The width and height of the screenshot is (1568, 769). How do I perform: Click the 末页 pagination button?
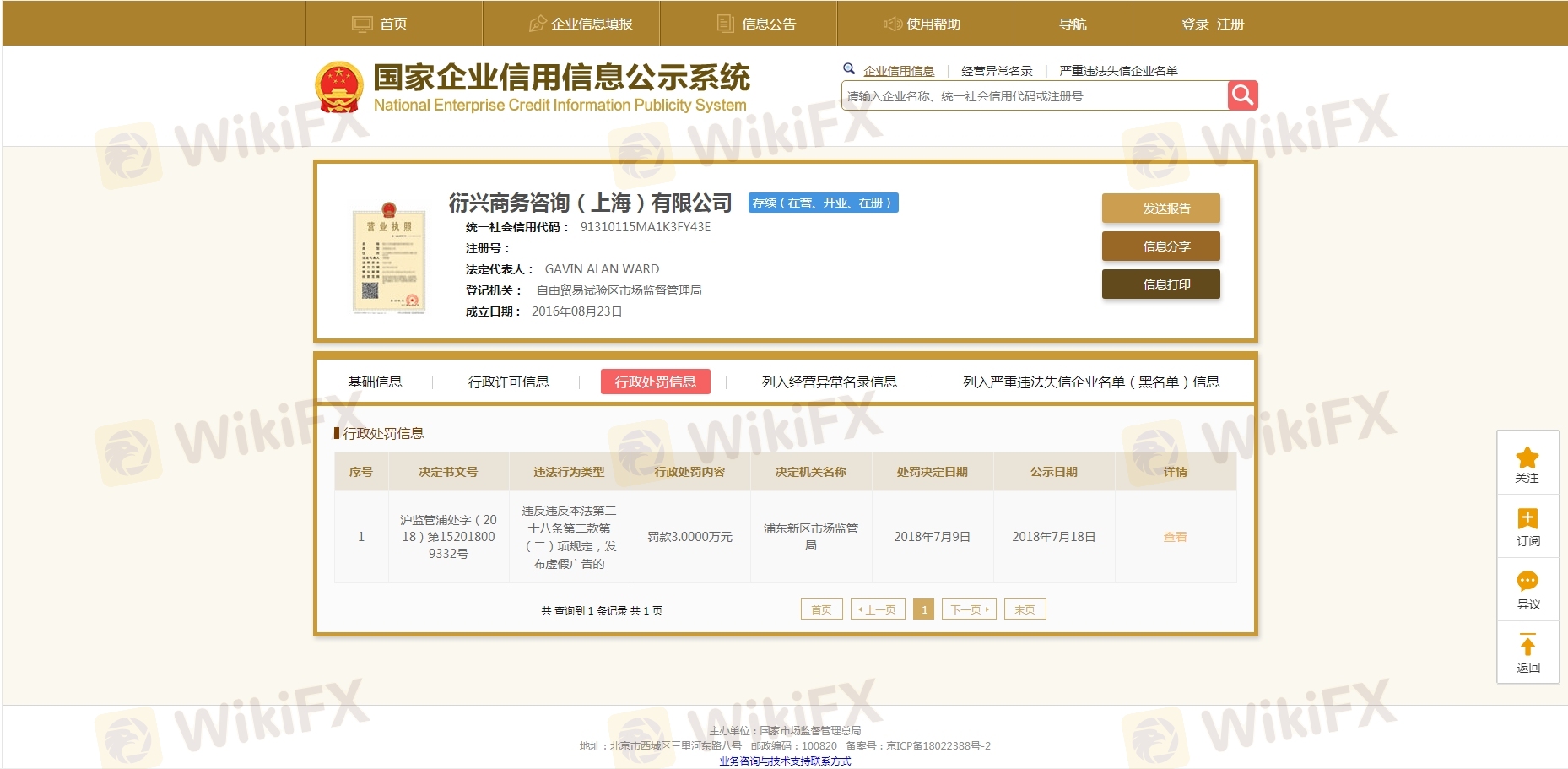tap(1025, 609)
